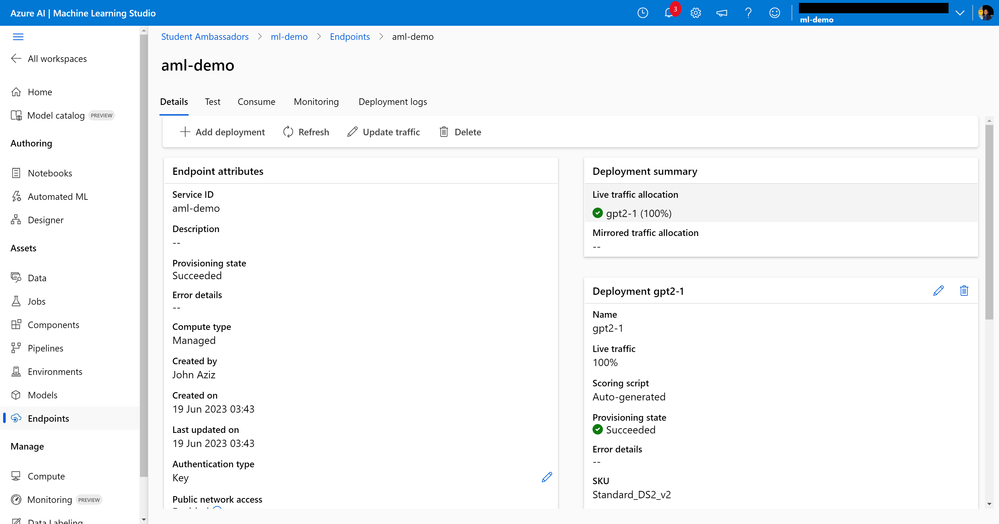Open the help question mark
The image size is (999, 524).
point(748,13)
